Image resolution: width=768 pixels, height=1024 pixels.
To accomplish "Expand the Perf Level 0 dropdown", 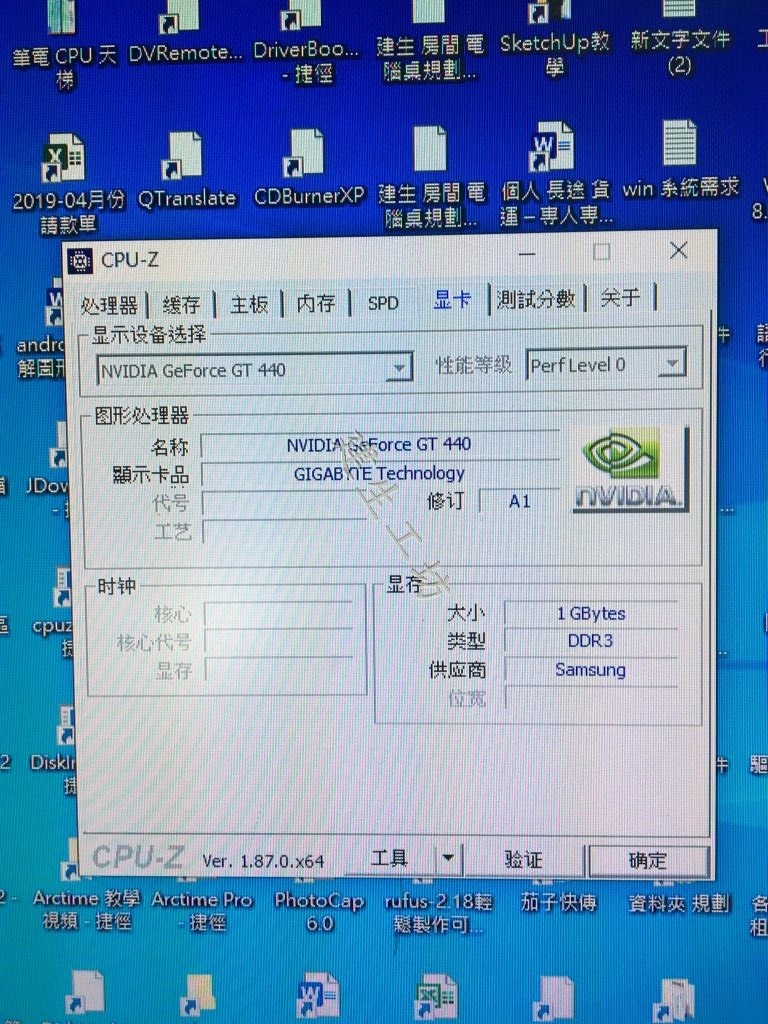I will click(671, 363).
